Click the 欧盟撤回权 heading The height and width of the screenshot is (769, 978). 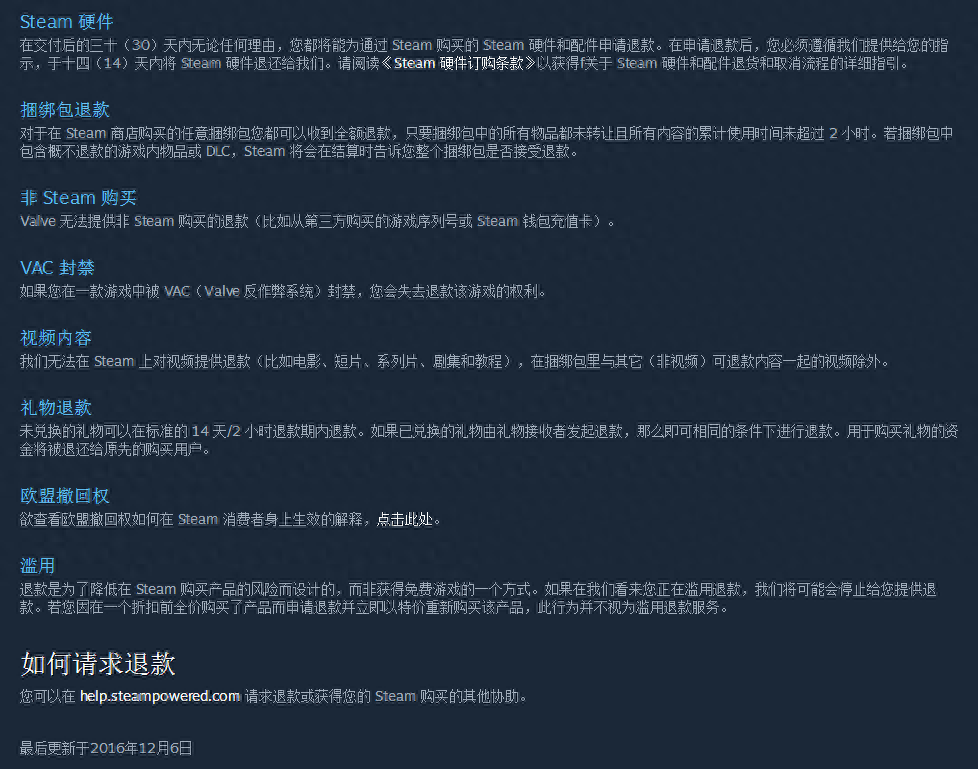65,496
